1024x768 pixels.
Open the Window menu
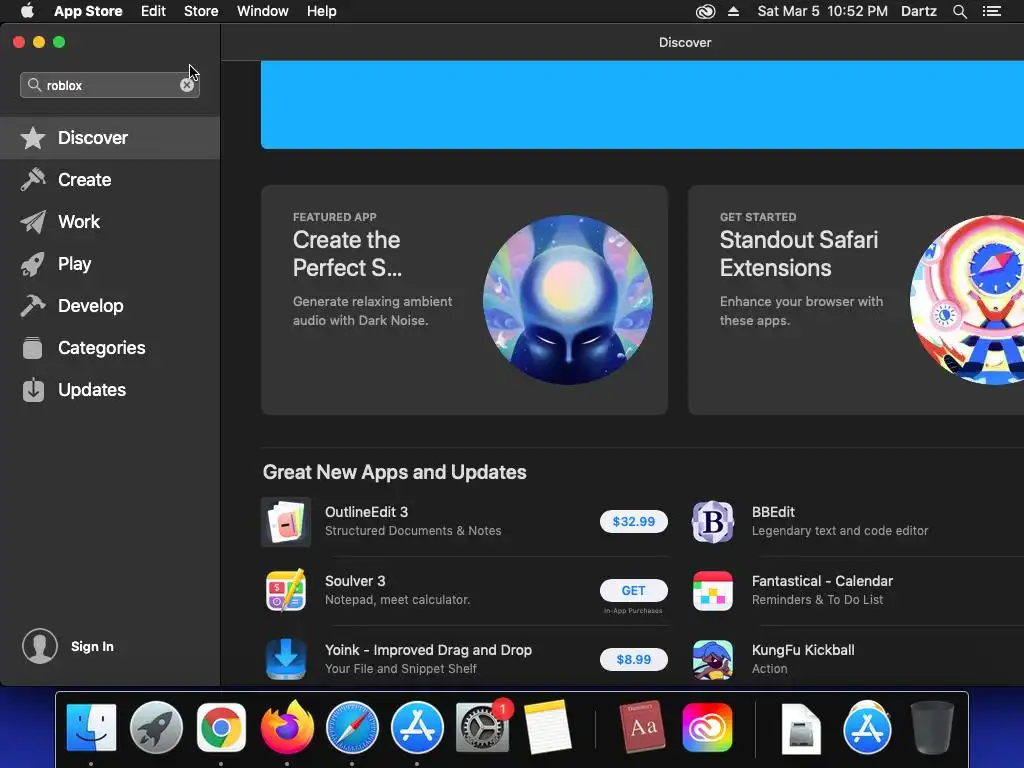coord(263,11)
